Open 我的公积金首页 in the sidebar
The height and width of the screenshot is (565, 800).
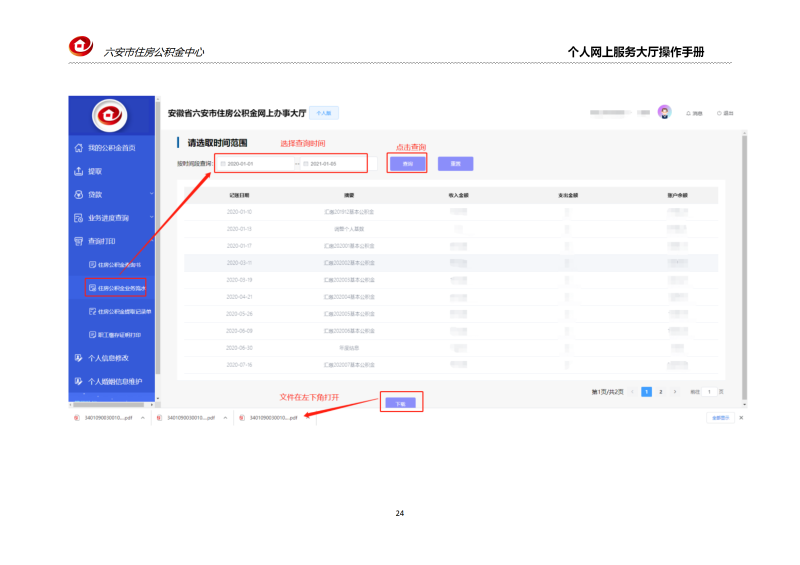(112, 148)
